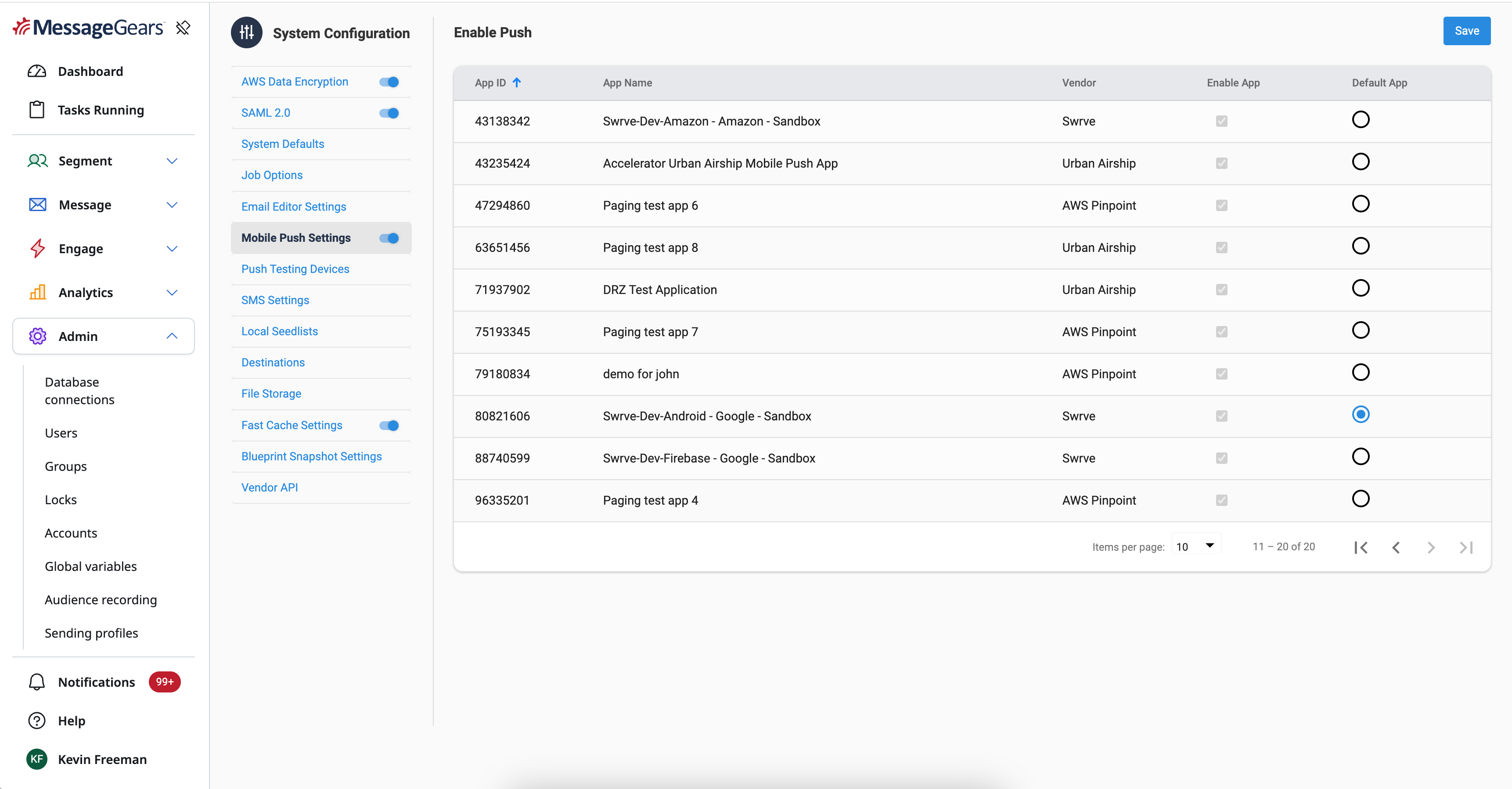Uncheck Enable App for Swrve-Dev-Amazon
The height and width of the screenshot is (789, 1512).
(x=1221, y=122)
